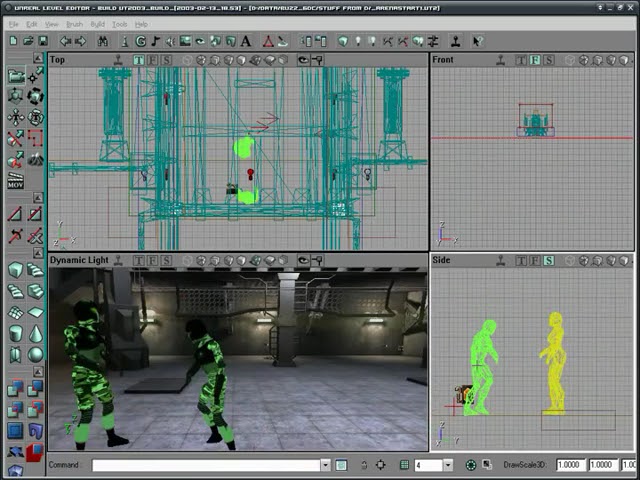Expand the Command history dropdown arrow
The width and height of the screenshot is (640, 480).
click(x=325, y=465)
